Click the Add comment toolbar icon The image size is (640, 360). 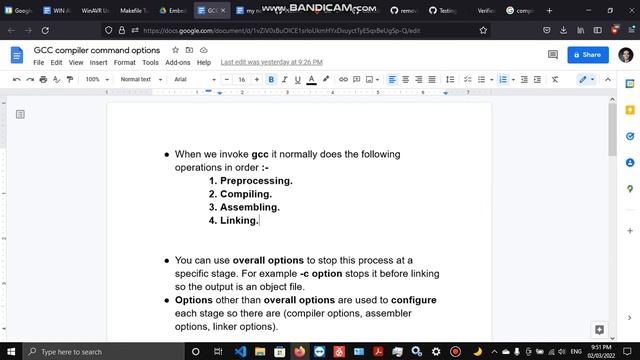click(356, 80)
